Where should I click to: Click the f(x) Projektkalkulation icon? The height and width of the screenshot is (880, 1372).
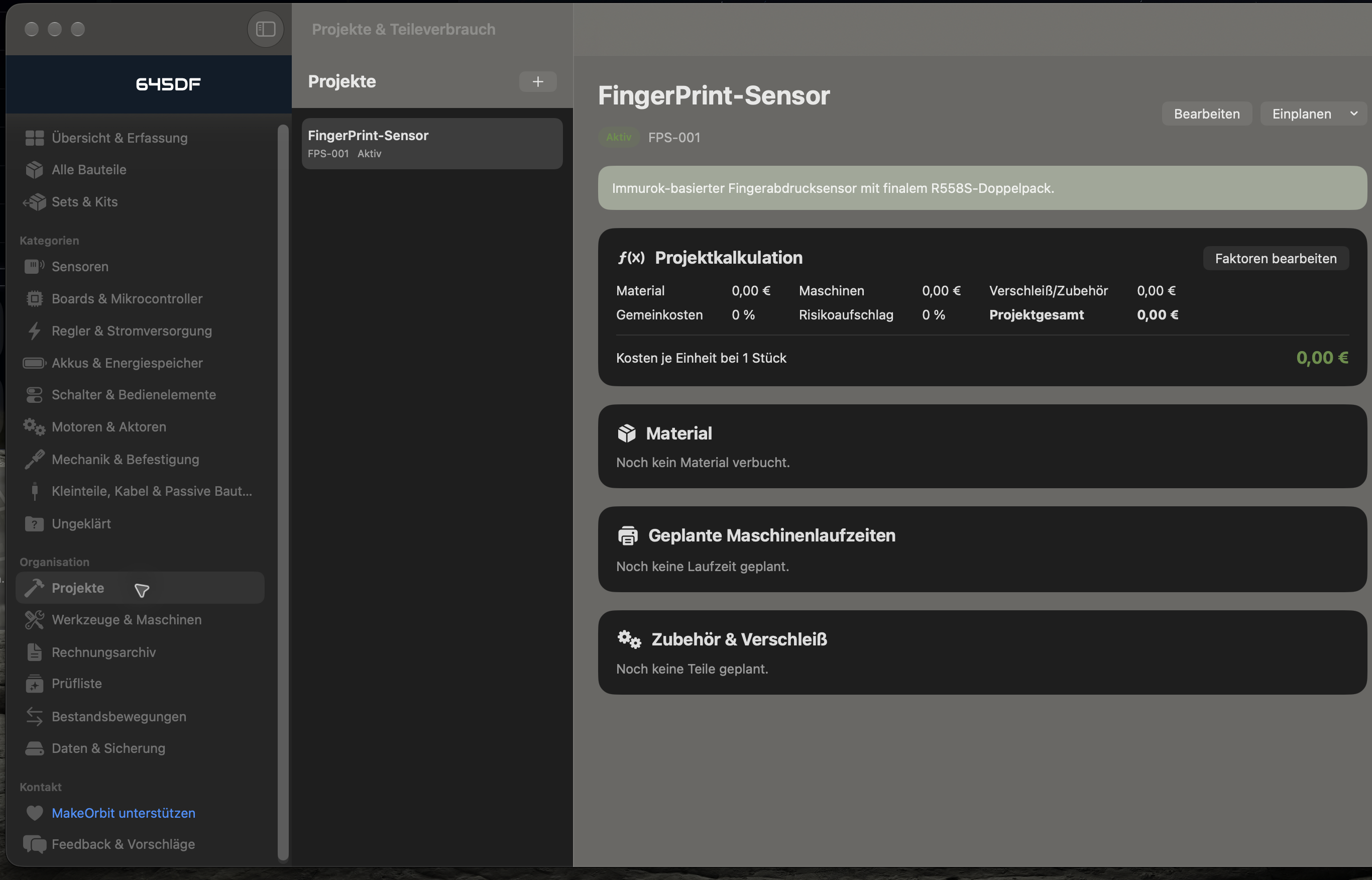631,258
